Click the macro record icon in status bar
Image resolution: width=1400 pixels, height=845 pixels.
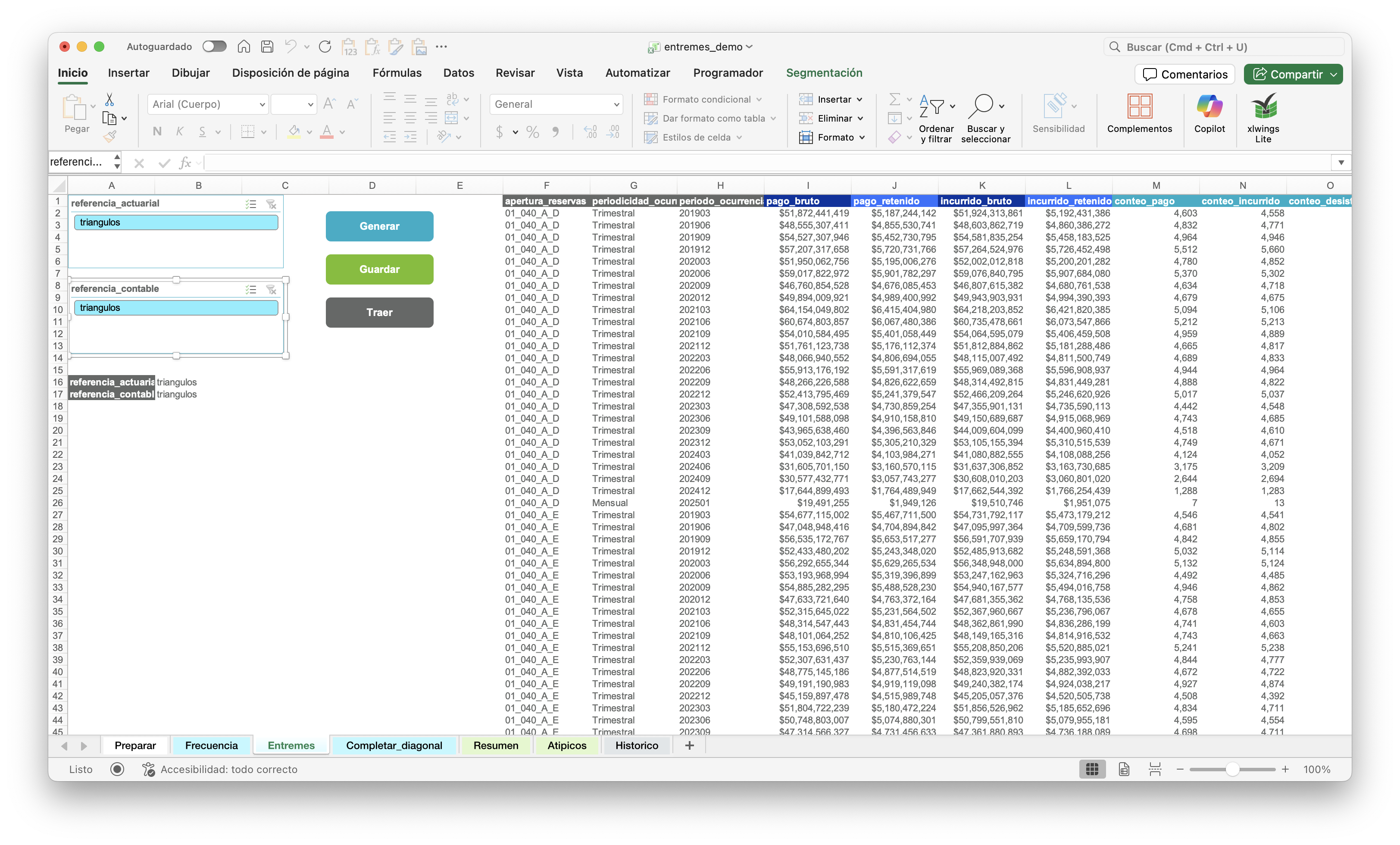tap(117, 769)
